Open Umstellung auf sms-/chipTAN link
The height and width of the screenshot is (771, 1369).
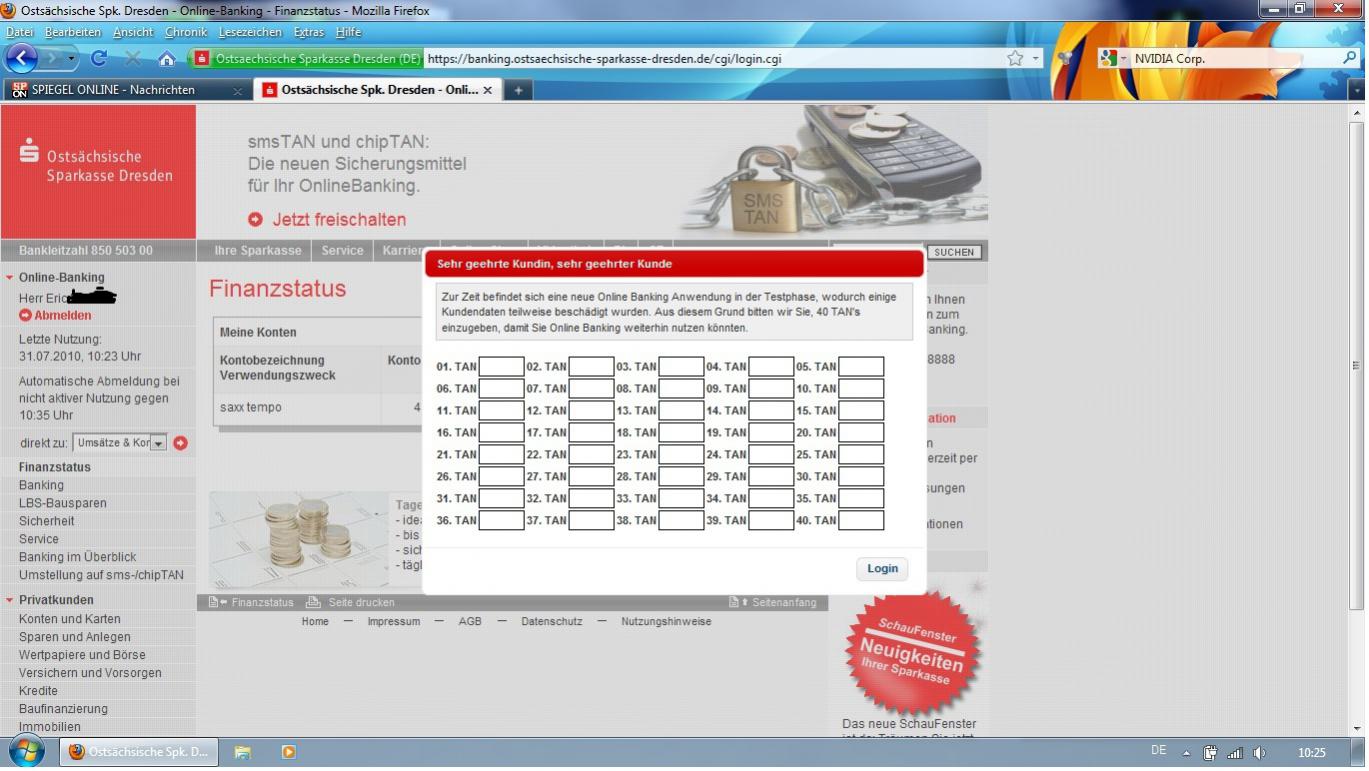(101, 575)
